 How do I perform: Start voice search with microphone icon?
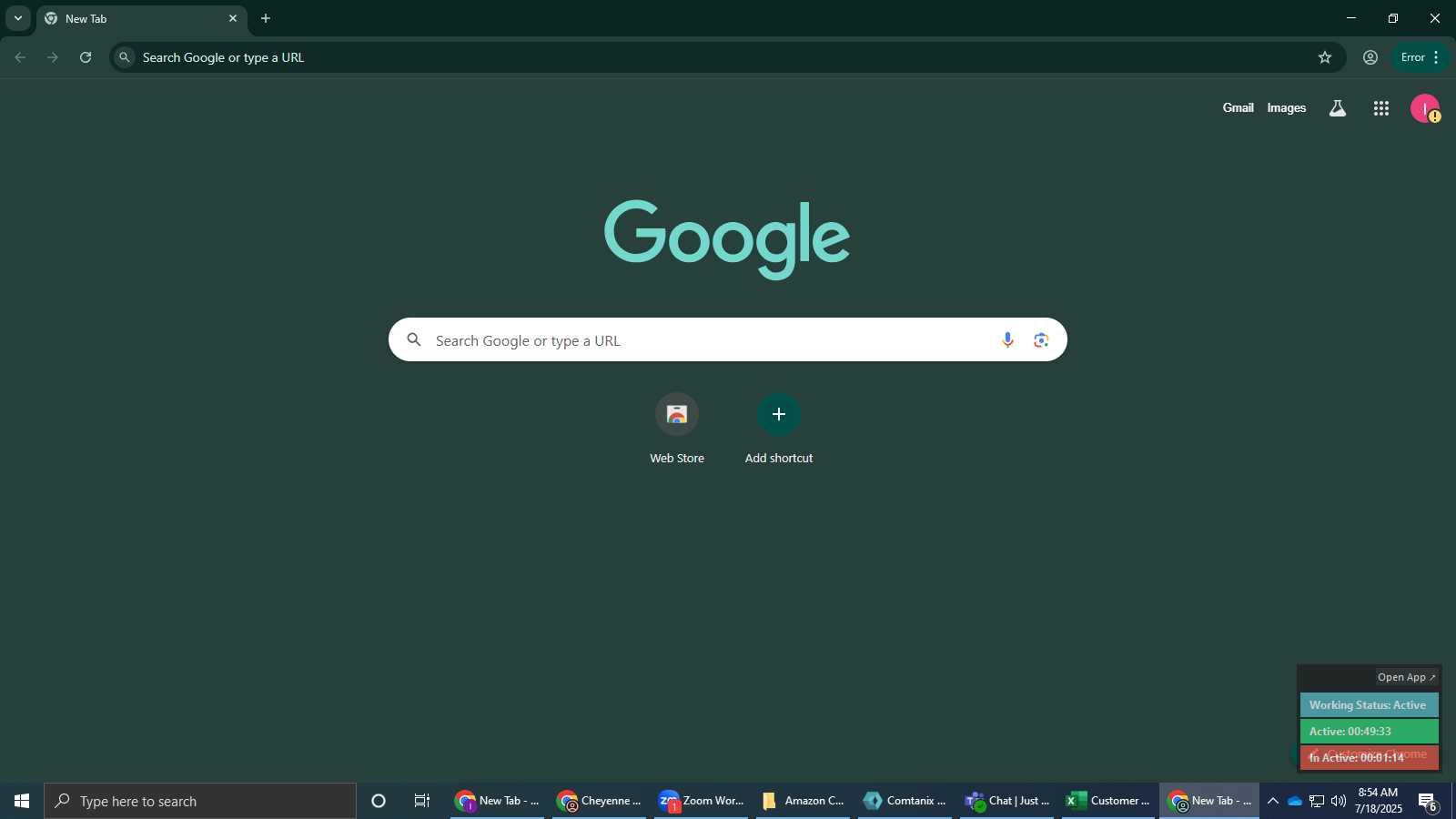point(1007,339)
